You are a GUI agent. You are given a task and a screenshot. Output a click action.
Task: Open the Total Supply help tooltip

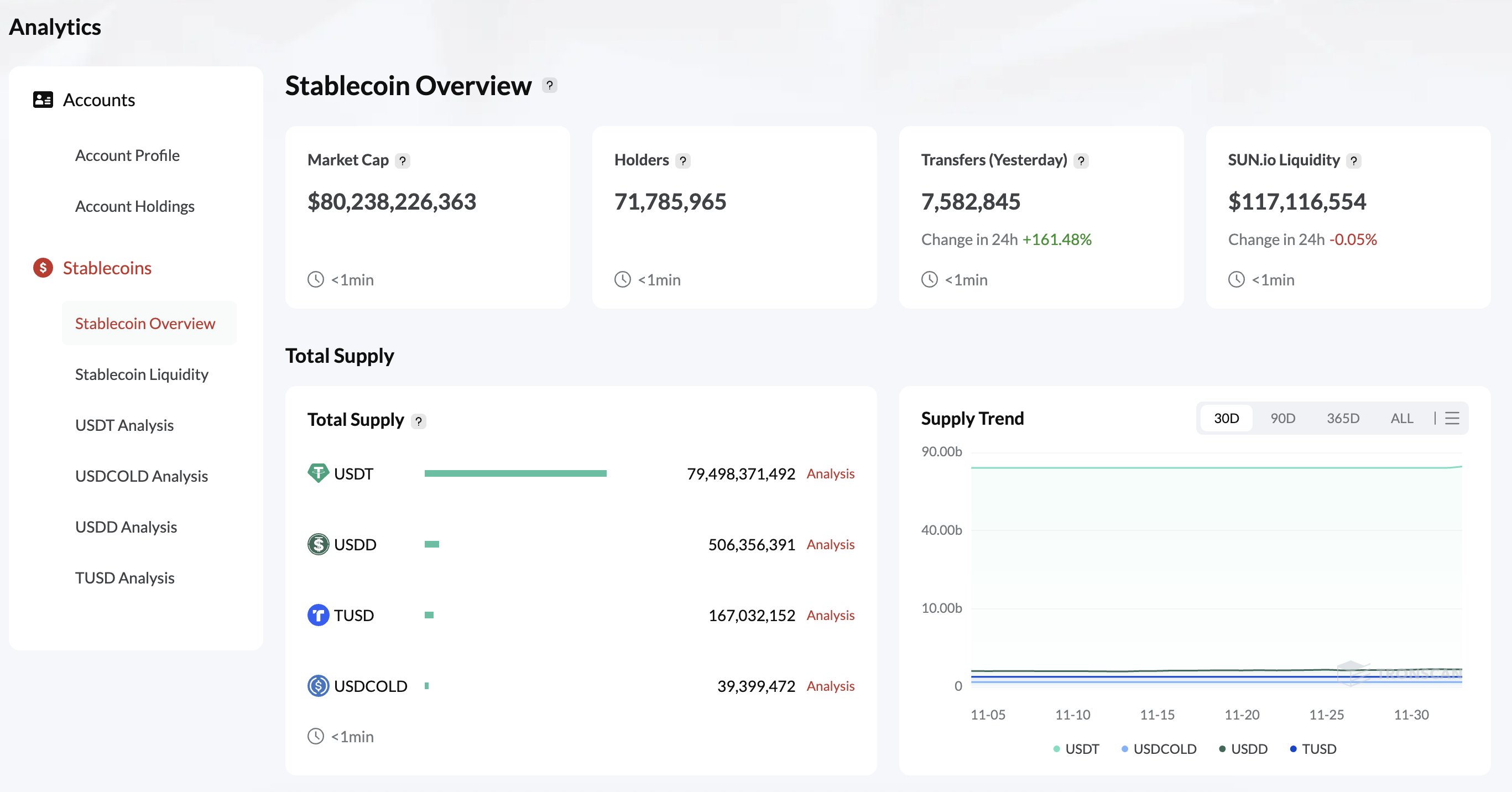coord(419,420)
